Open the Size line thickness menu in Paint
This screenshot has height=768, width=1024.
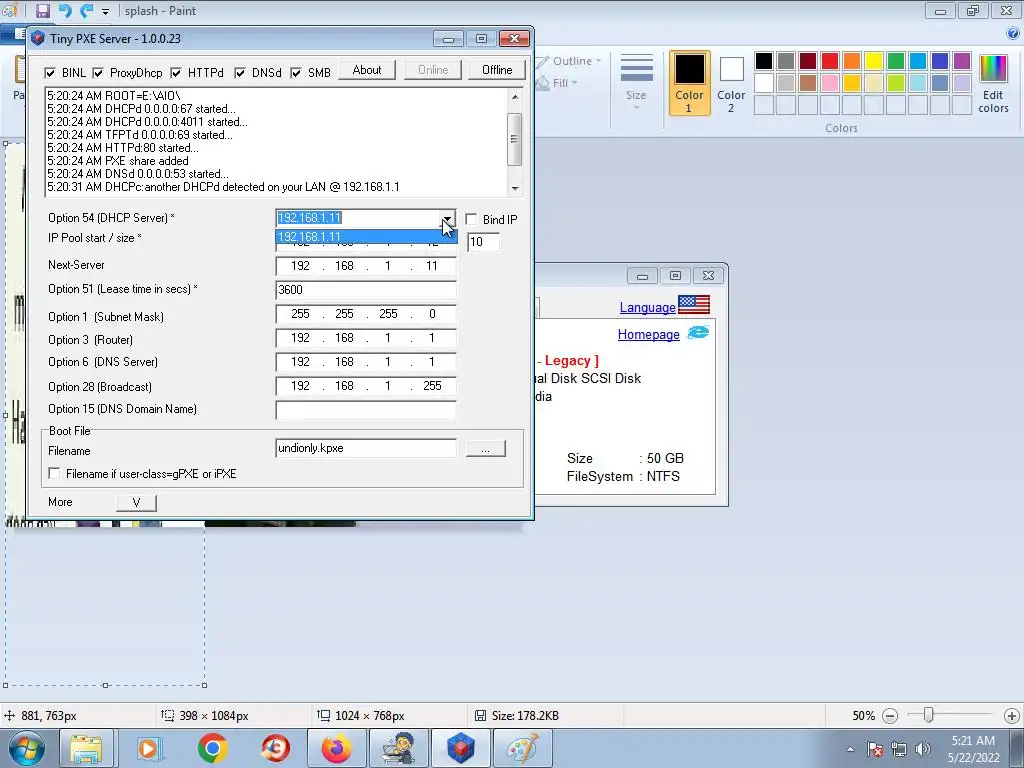coord(636,81)
